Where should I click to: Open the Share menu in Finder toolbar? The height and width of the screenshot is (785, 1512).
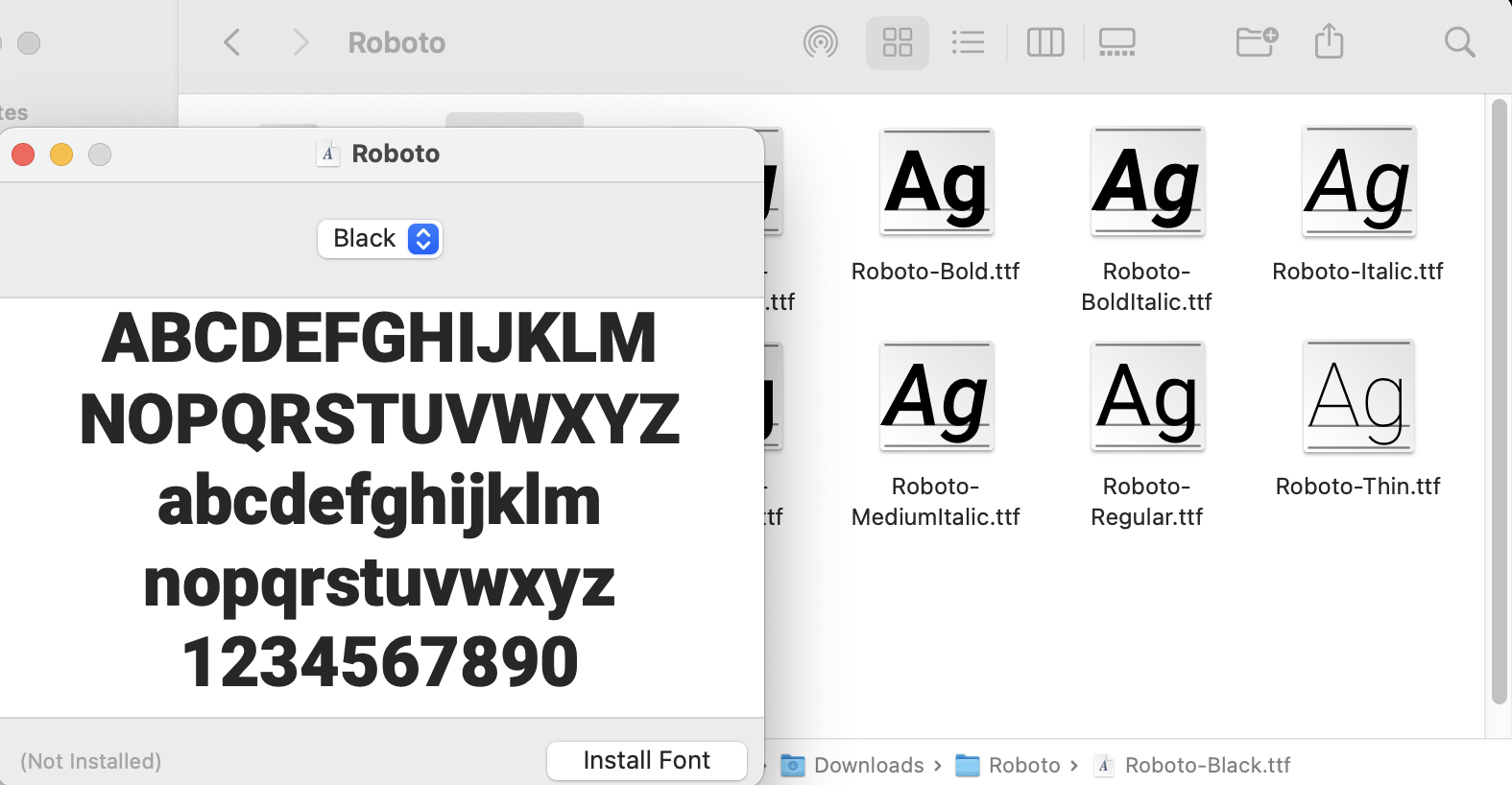[x=1329, y=42]
